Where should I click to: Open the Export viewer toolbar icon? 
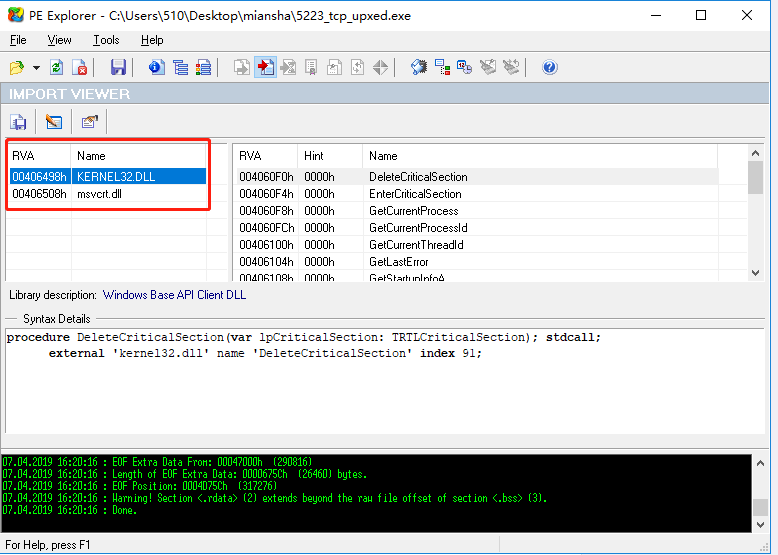click(242, 67)
